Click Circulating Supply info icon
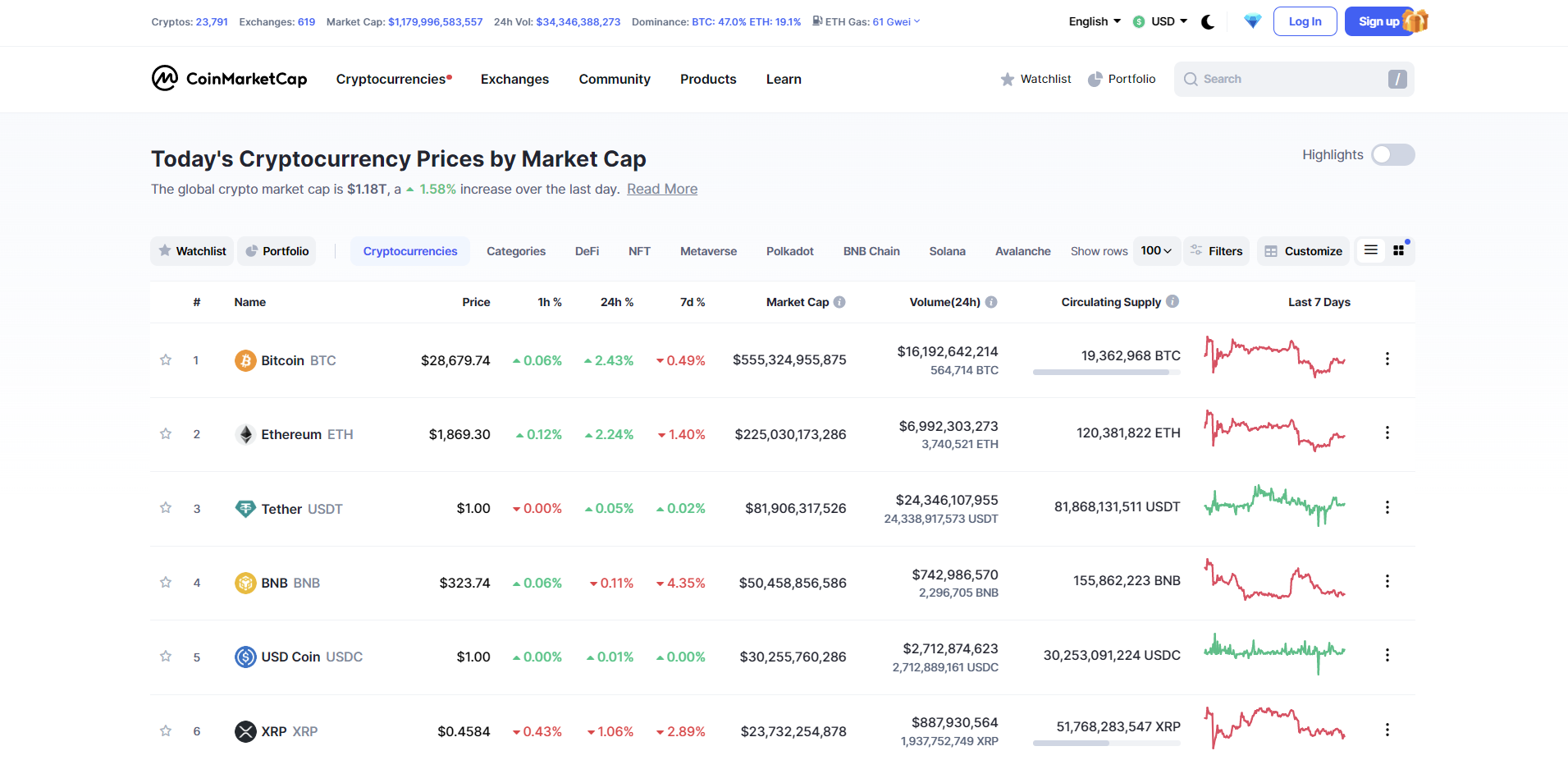The height and width of the screenshot is (760, 1568). pos(1173,301)
